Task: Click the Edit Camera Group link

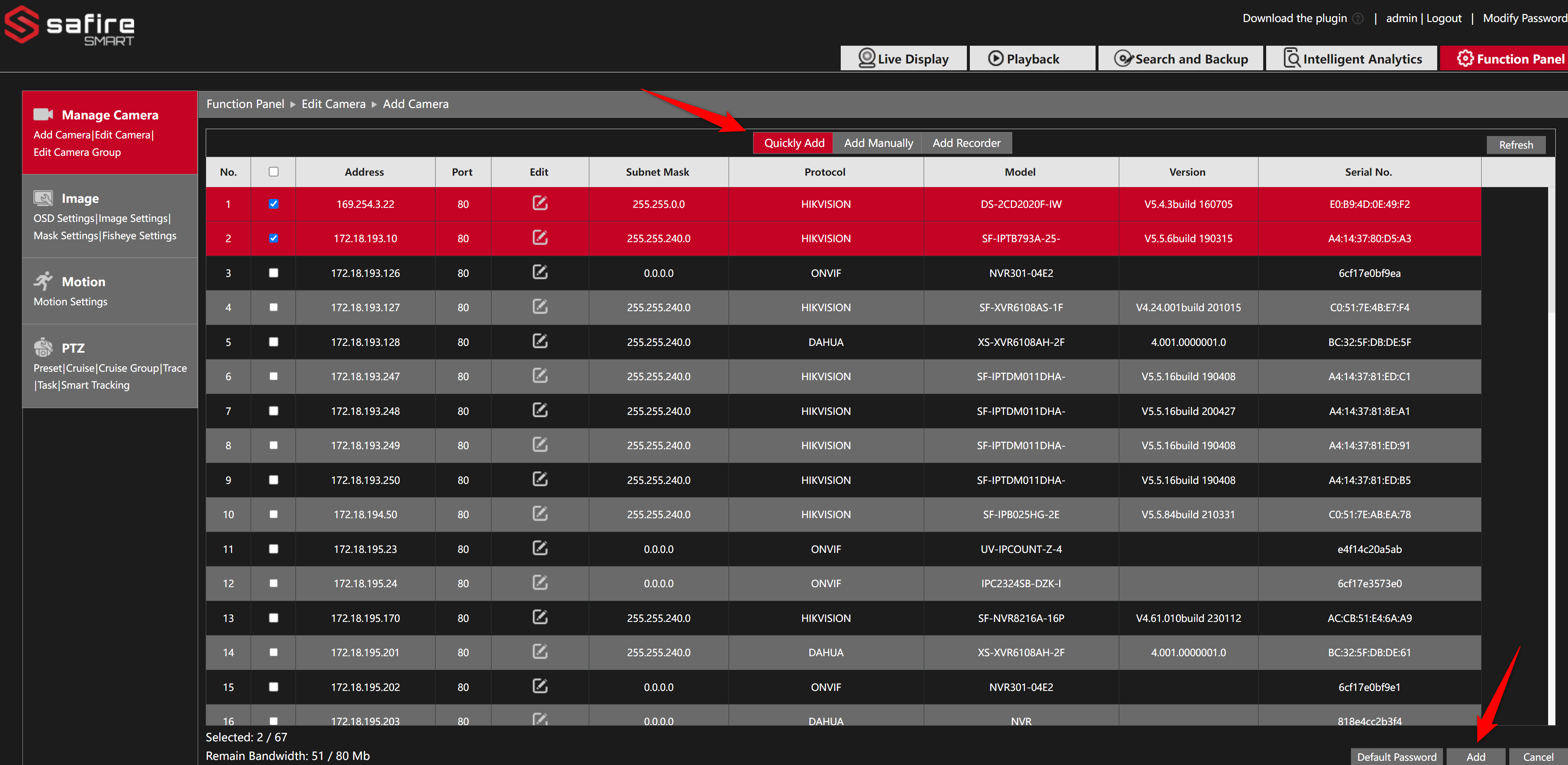Action: 77,152
